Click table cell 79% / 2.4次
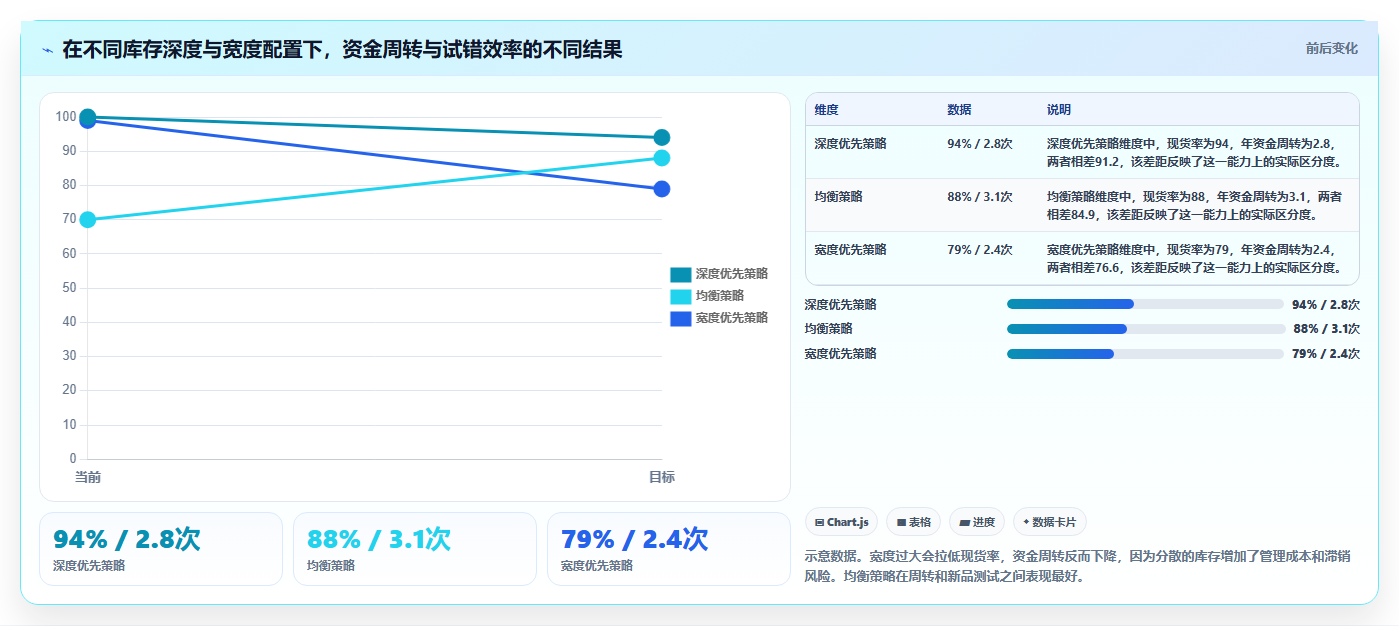1399x626 pixels. coord(980,249)
